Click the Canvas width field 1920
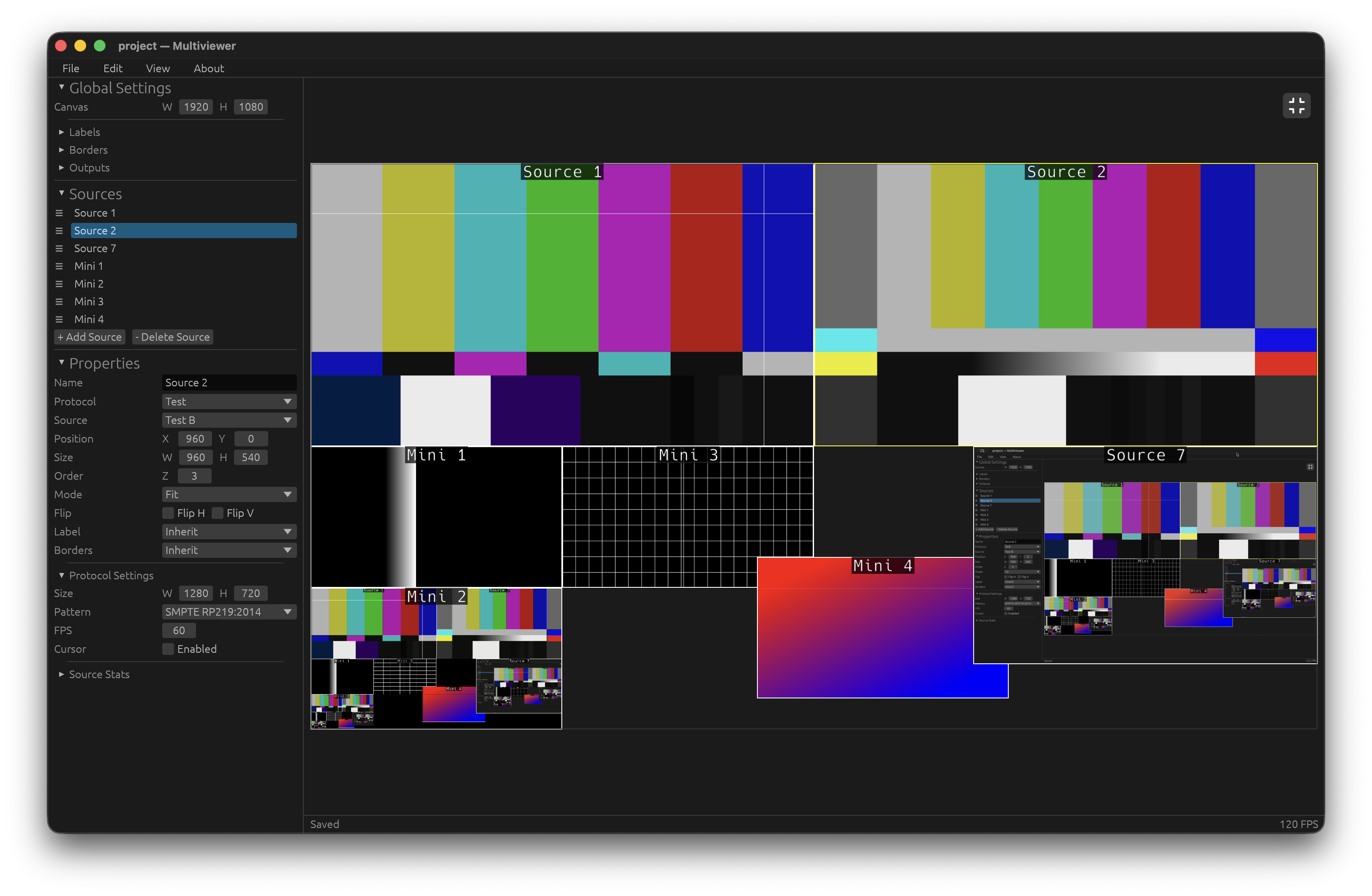The image size is (1372, 896). click(x=196, y=106)
